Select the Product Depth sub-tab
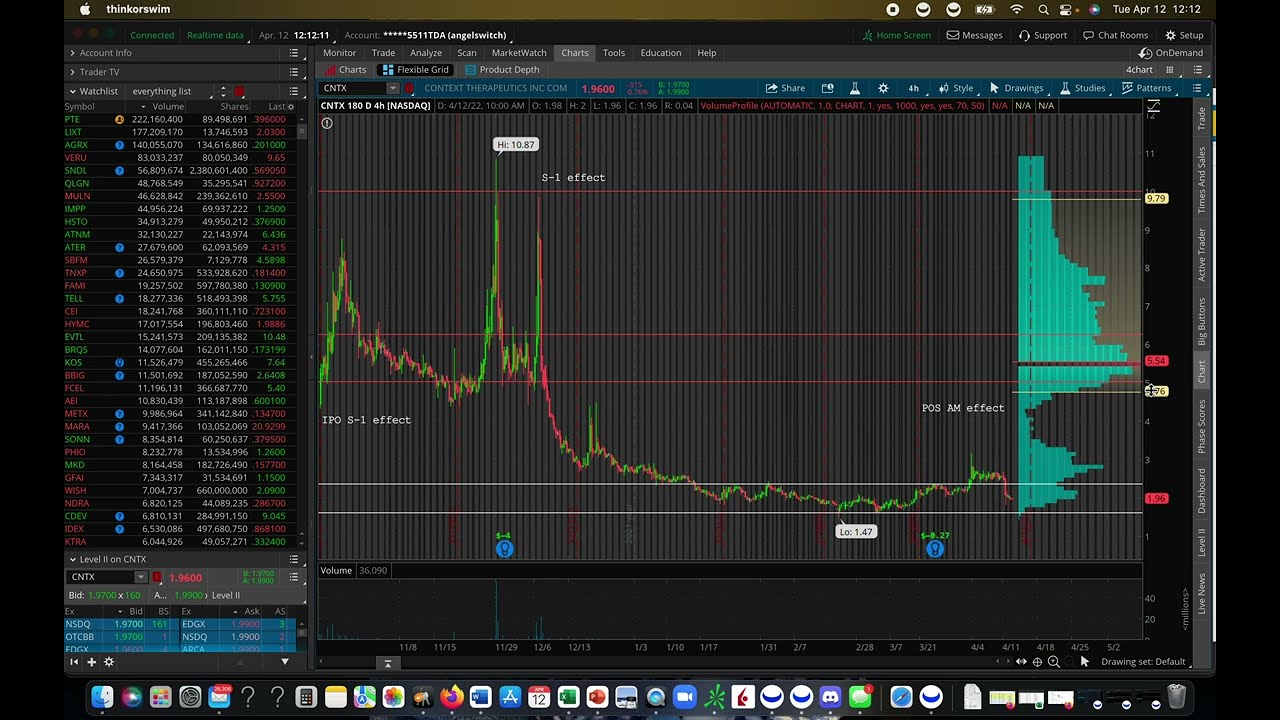 [x=501, y=70]
